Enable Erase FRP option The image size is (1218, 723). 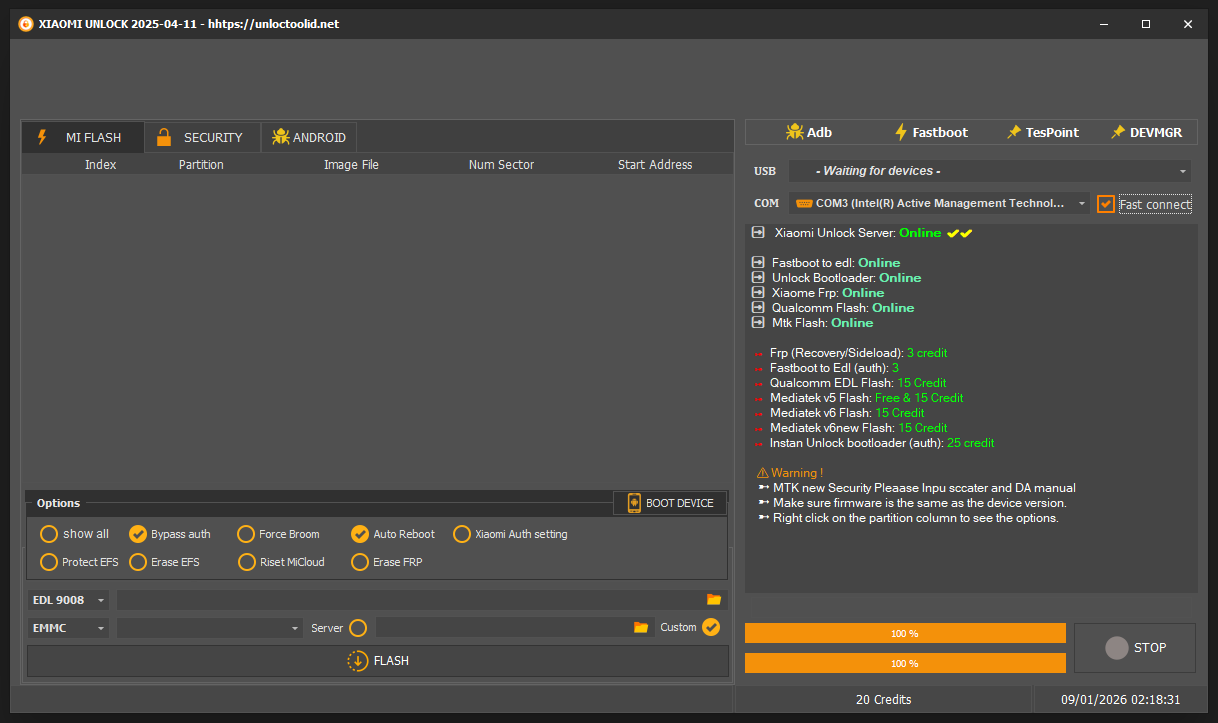coord(359,562)
